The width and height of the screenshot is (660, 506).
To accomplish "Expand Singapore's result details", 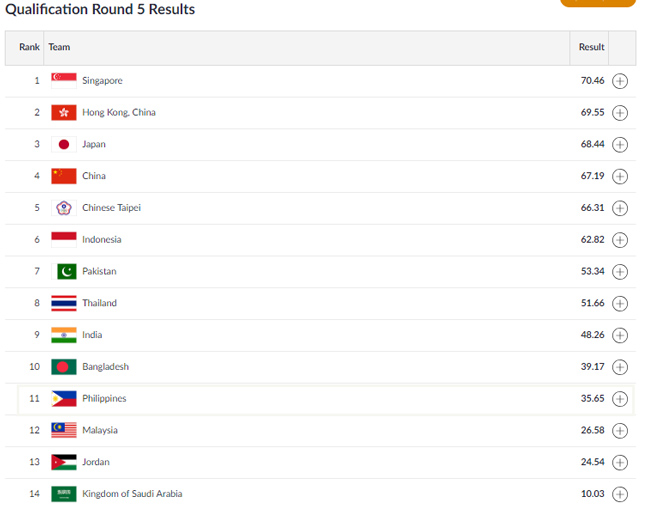I will pyautogui.click(x=620, y=81).
